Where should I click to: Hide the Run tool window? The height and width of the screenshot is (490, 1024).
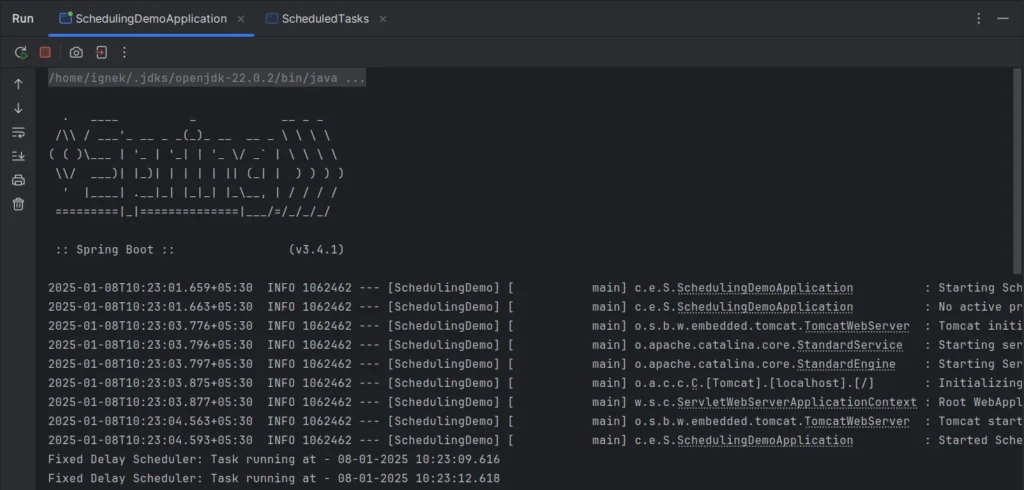pos(1003,19)
